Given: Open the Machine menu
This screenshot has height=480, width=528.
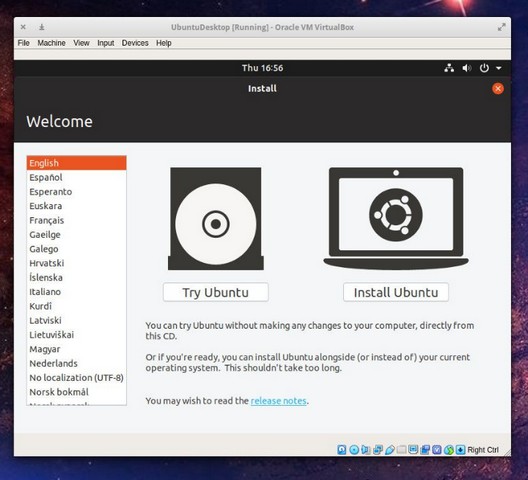Looking at the screenshot, I should pyautogui.click(x=52, y=43).
